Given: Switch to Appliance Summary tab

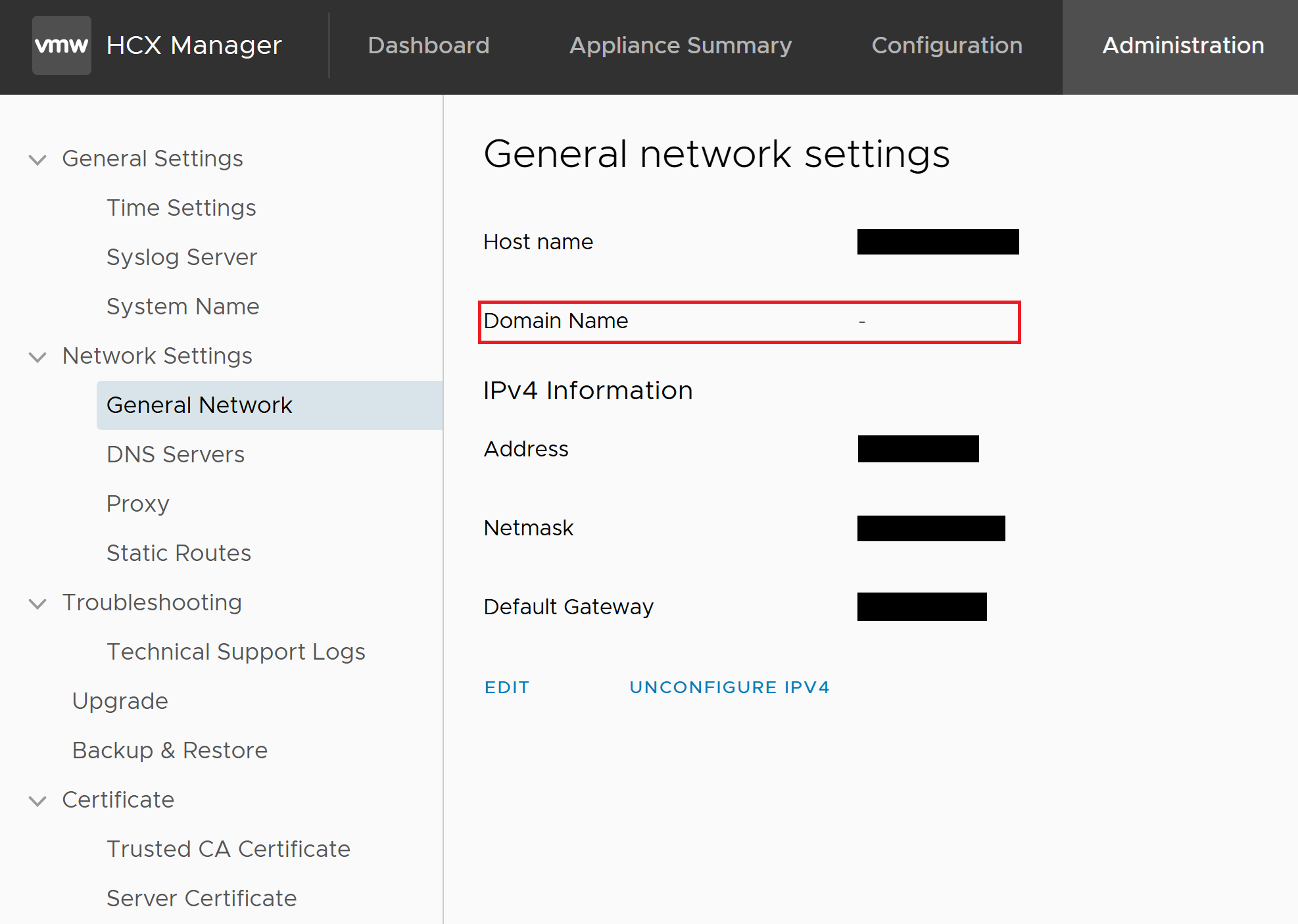Looking at the screenshot, I should [680, 45].
